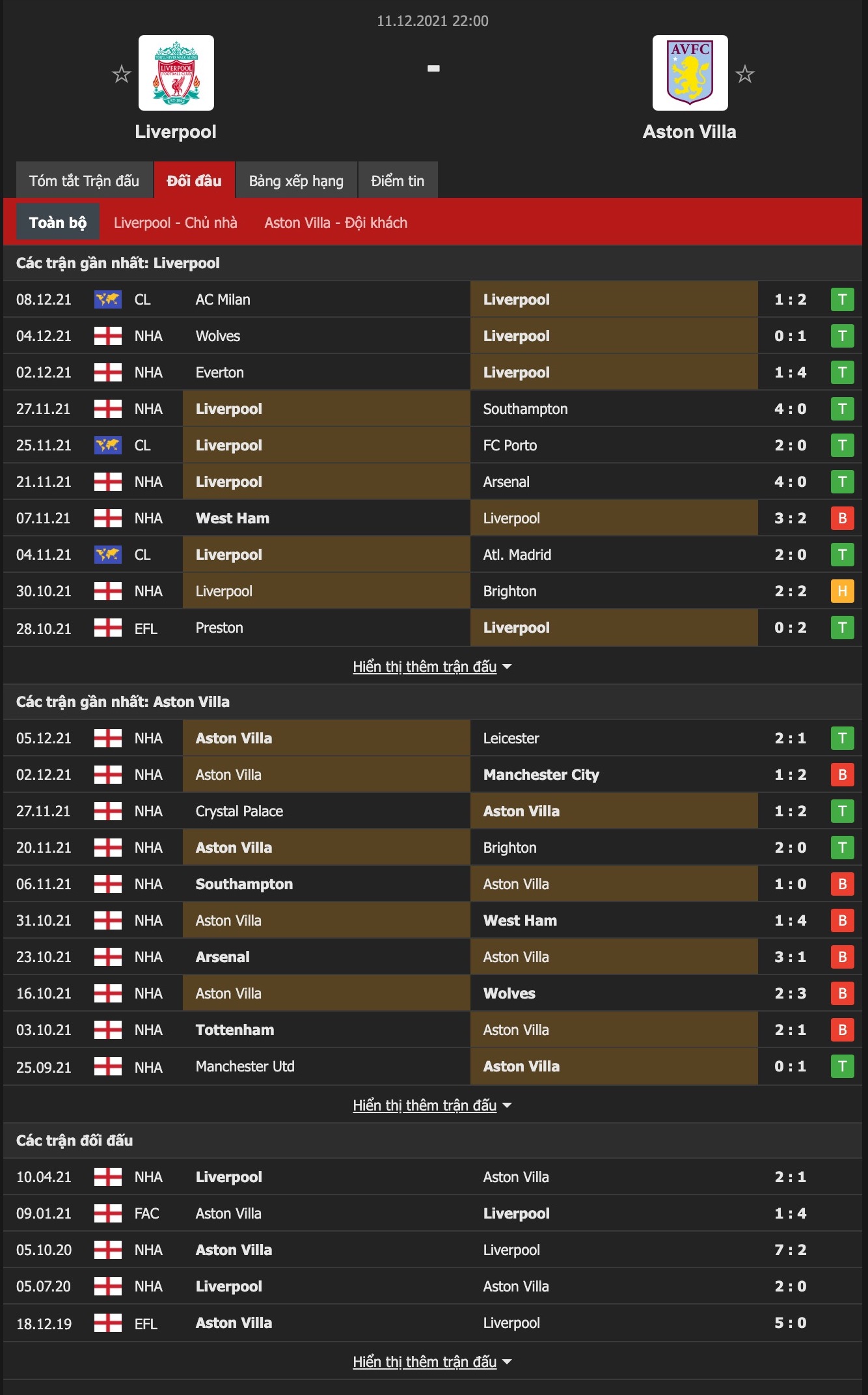Expand more head-to-head matches
The width and height of the screenshot is (868, 1395).
pos(432,1362)
